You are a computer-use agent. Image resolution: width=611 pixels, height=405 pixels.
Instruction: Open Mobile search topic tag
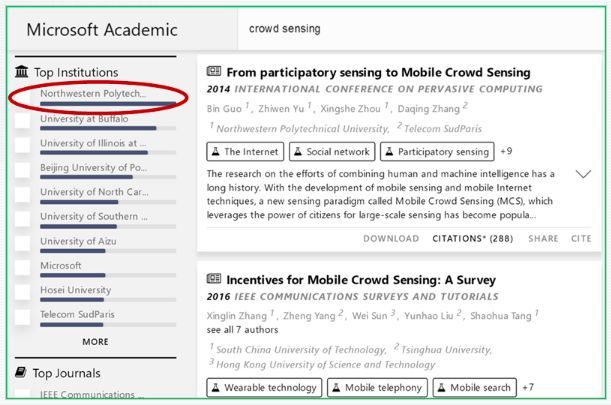[x=475, y=387]
